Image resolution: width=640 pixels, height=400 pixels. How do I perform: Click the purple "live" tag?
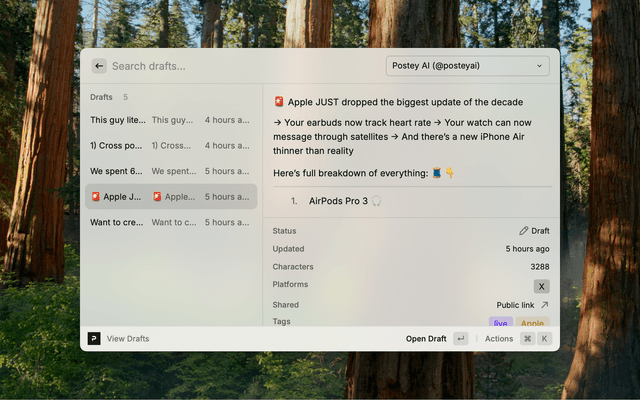point(501,323)
